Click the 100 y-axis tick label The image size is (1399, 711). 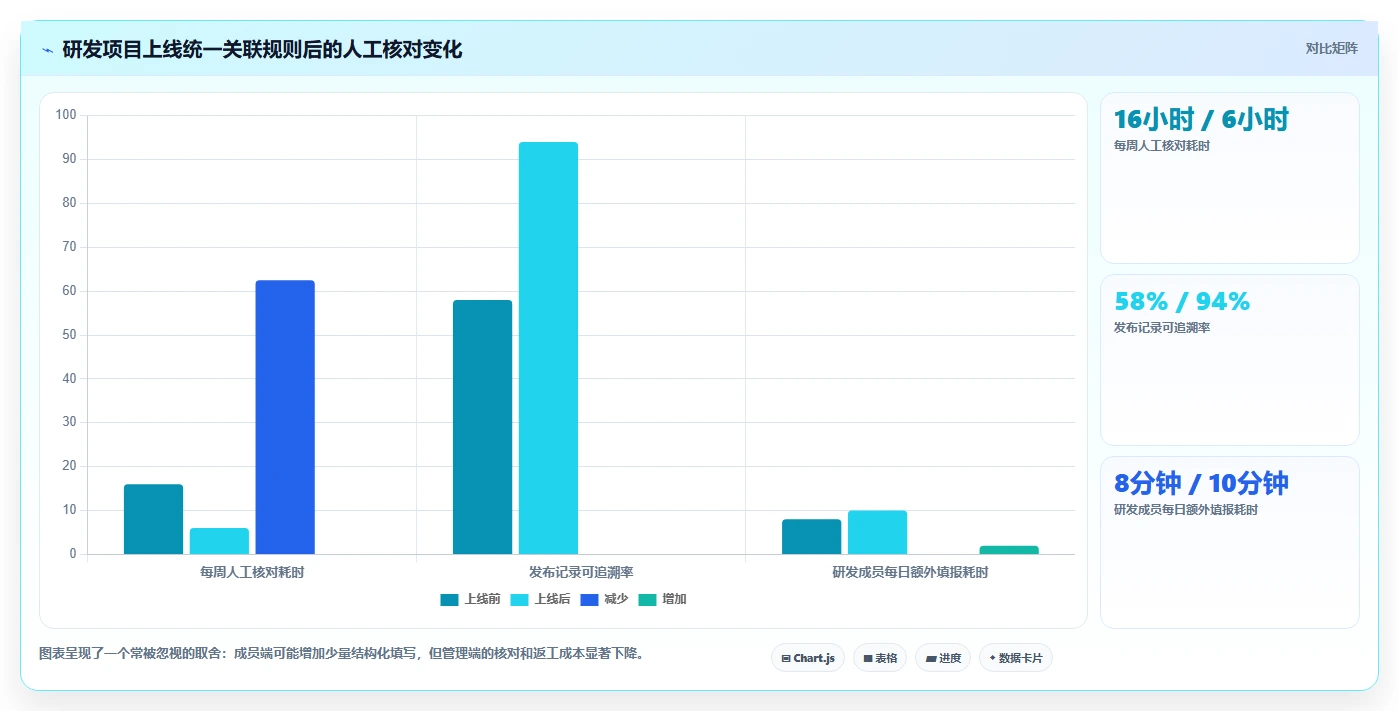(x=66, y=115)
